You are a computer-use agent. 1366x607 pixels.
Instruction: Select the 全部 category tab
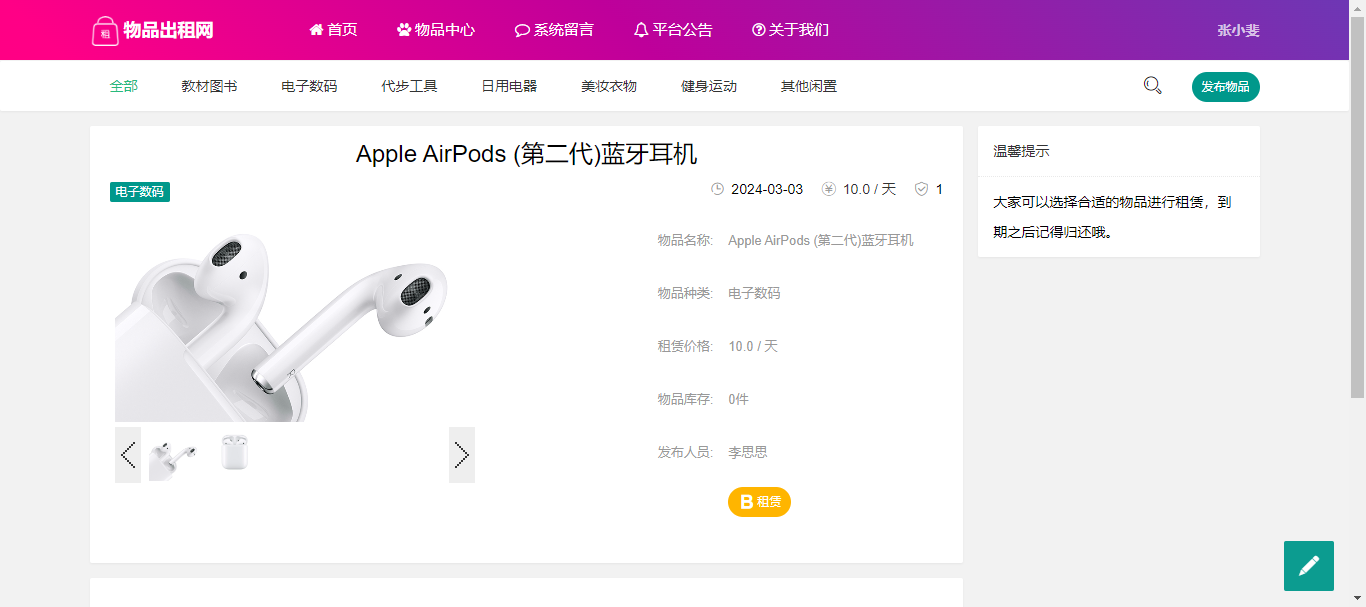124,86
